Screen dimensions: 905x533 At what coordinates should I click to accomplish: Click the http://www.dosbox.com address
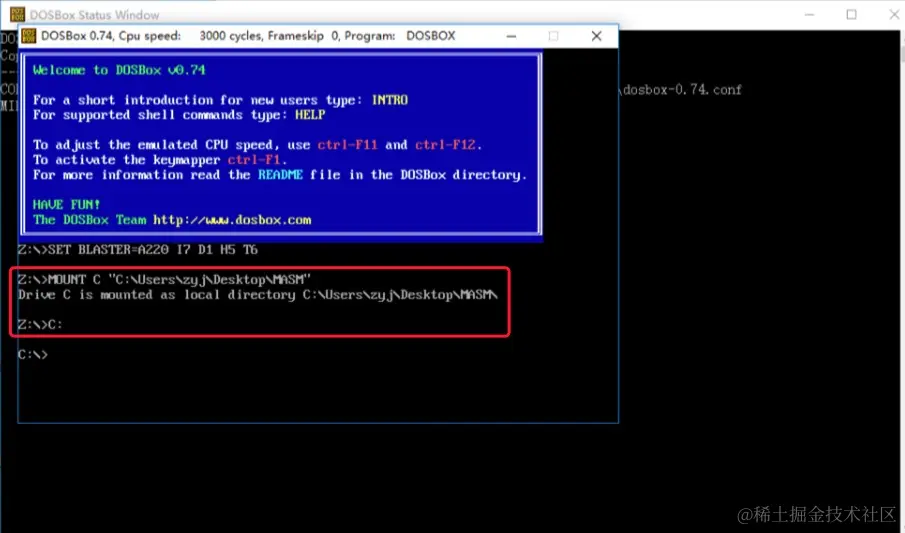[232, 220]
